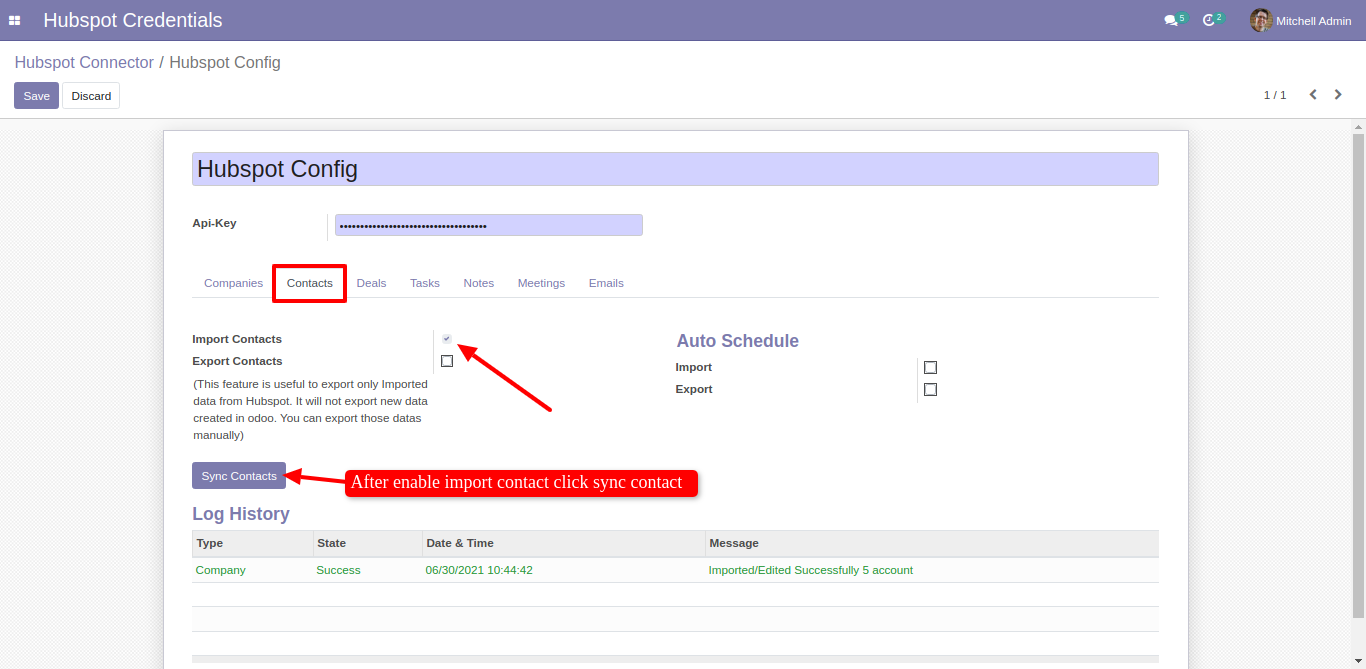
Task: Enable the Export Contacts checkbox
Action: 447,361
